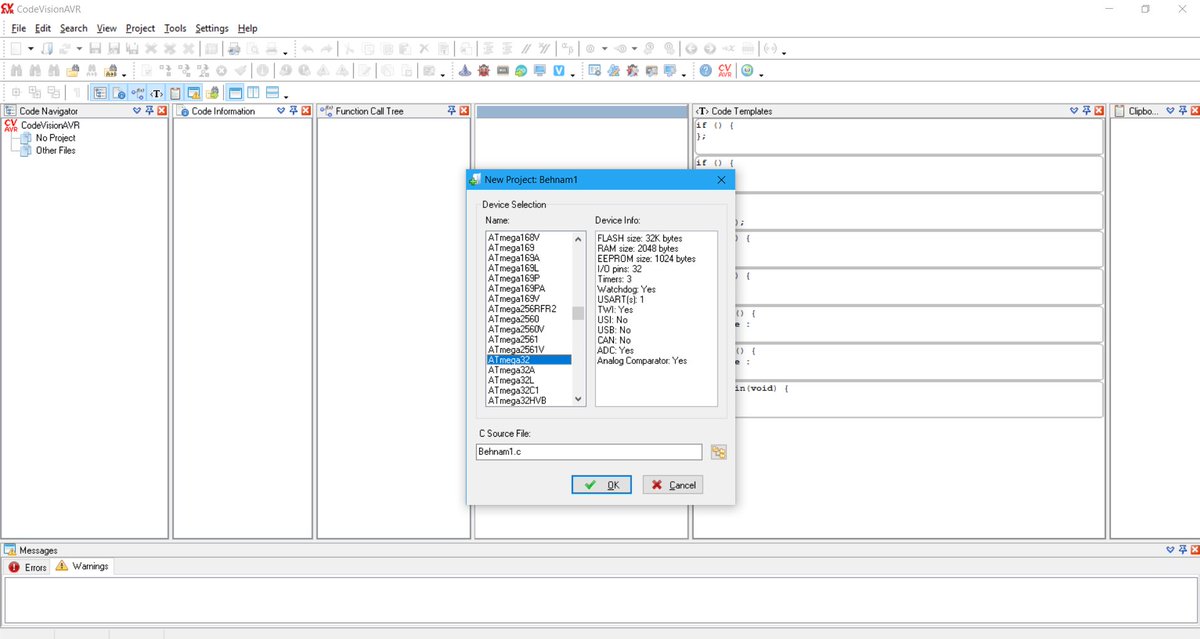Open the Edit menu

click(x=43, y=28)
